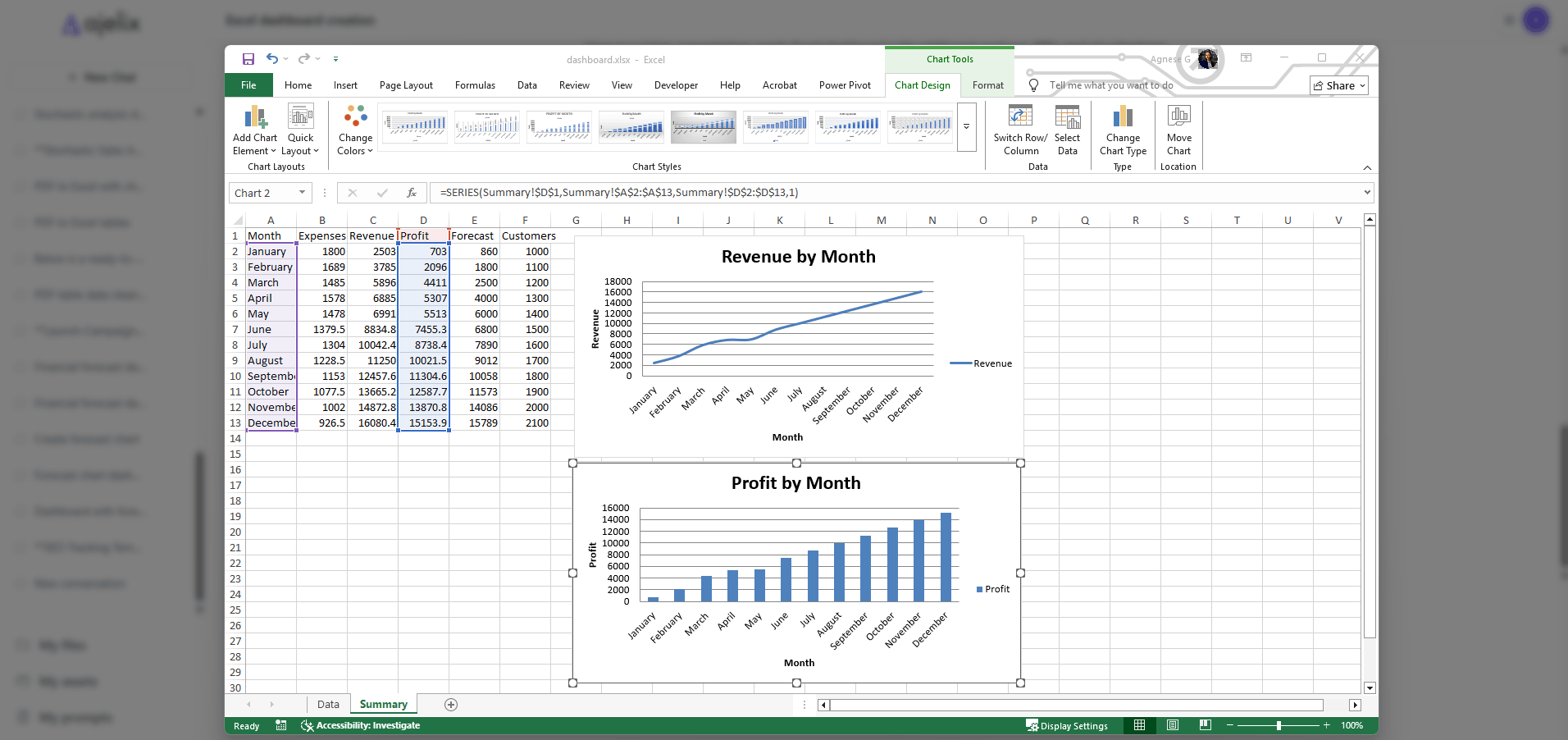Open the Data sheet tab
Image resolution: width=1568 pixels, height=740 pixels.
(x=327, y=704)
